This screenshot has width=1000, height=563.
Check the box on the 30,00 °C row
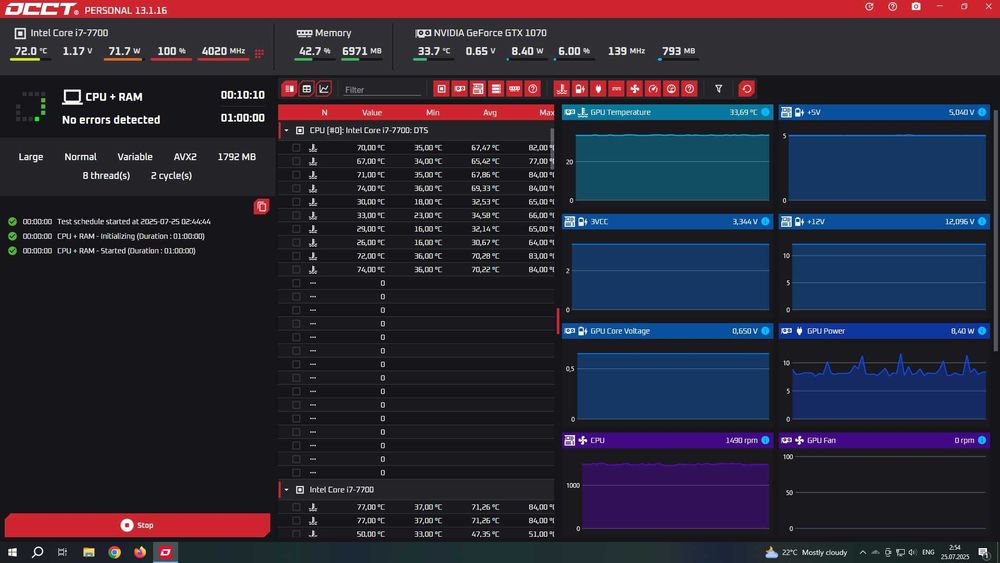[x=296, y=201]
